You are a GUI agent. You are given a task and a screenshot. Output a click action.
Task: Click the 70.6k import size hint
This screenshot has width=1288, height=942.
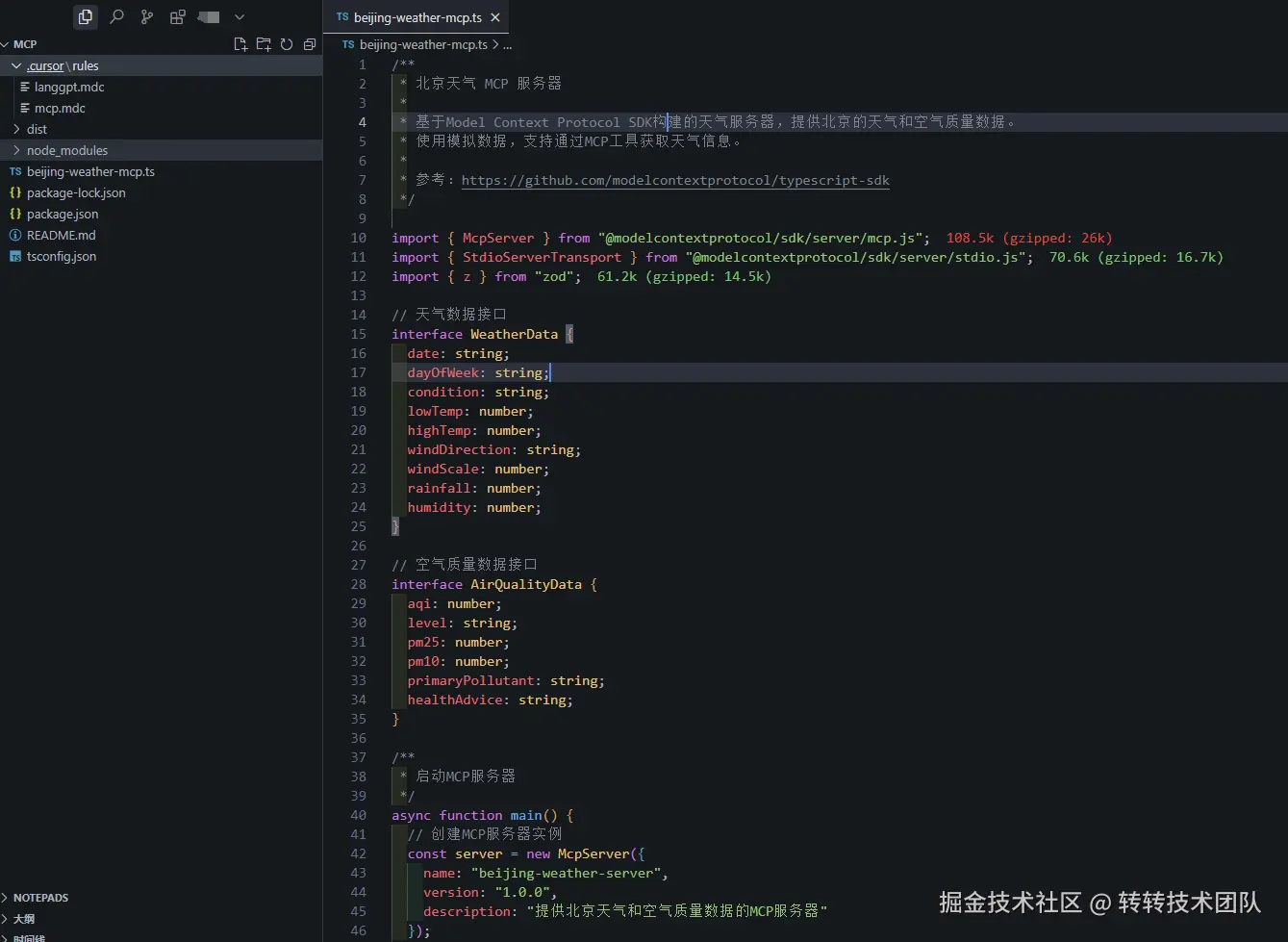click(1136, 257)
